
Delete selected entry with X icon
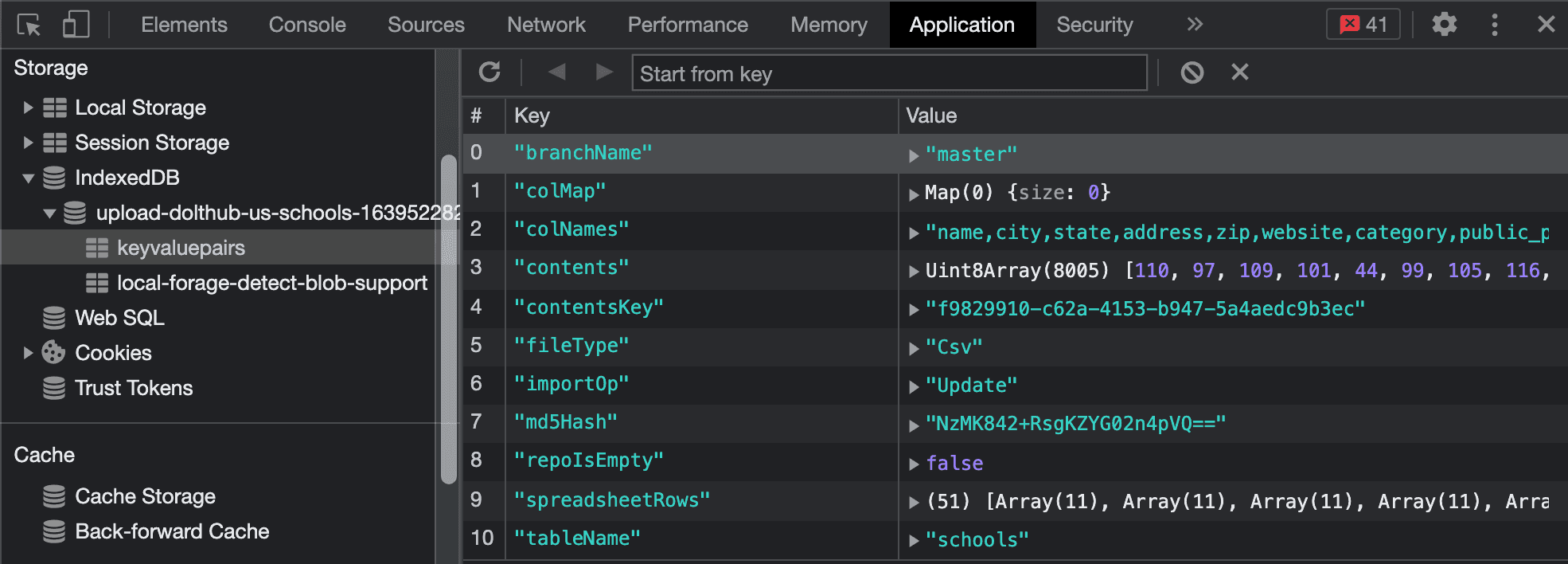point(1239,72)
